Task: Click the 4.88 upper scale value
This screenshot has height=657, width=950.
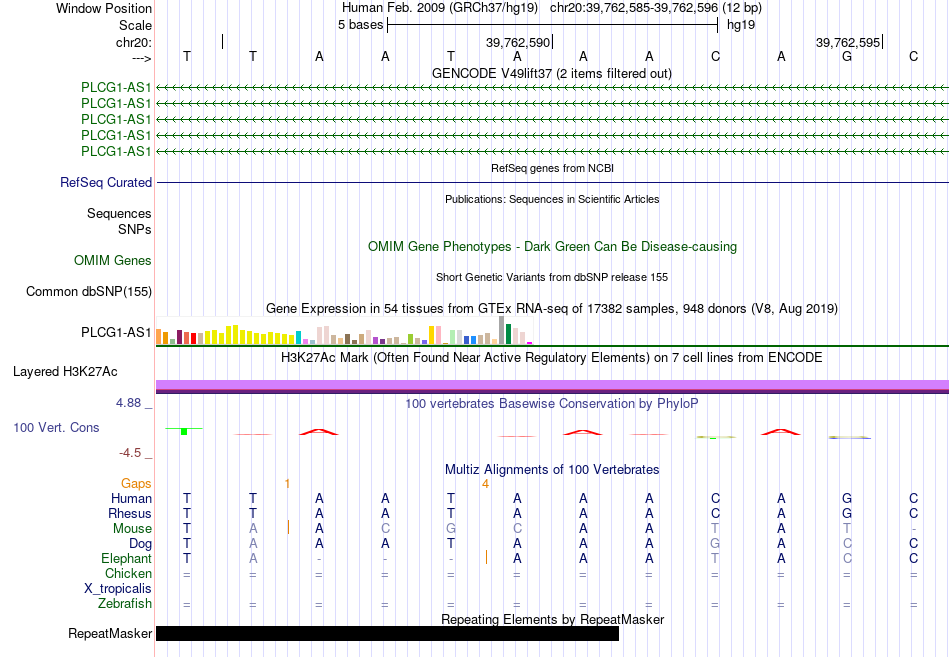Action: (128, 403)
